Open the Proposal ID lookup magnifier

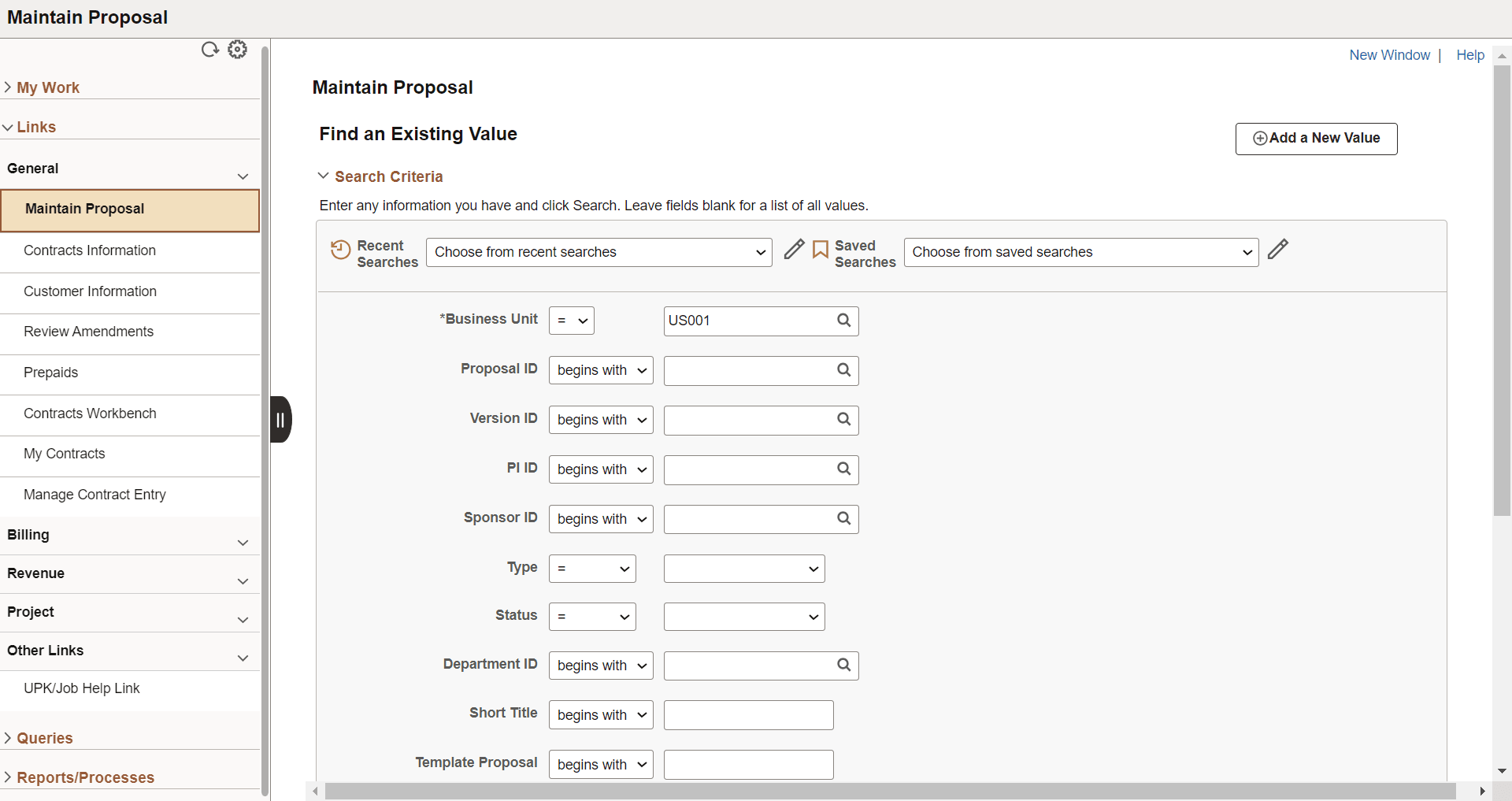[x=843, y=370]
